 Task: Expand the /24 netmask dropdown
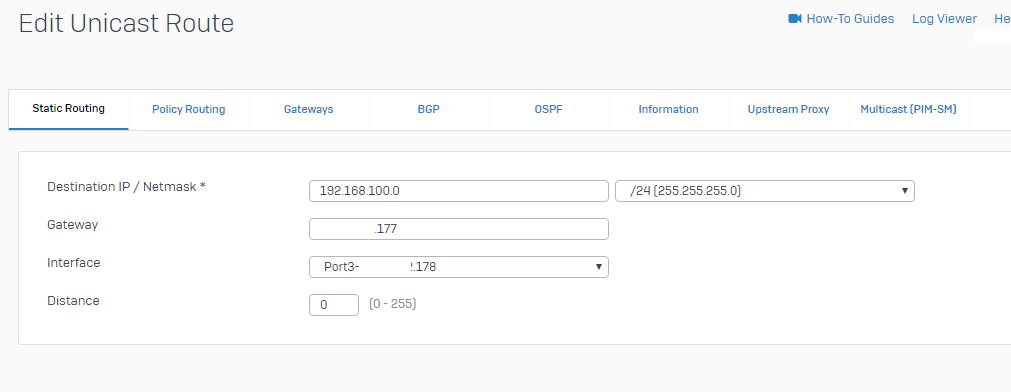coord(765,191)
